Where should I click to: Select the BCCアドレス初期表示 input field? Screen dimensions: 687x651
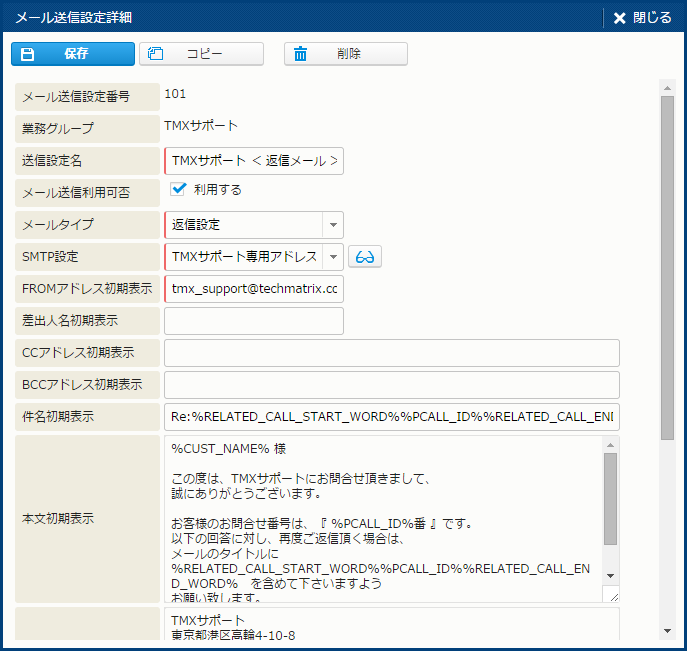pos(391,385)
